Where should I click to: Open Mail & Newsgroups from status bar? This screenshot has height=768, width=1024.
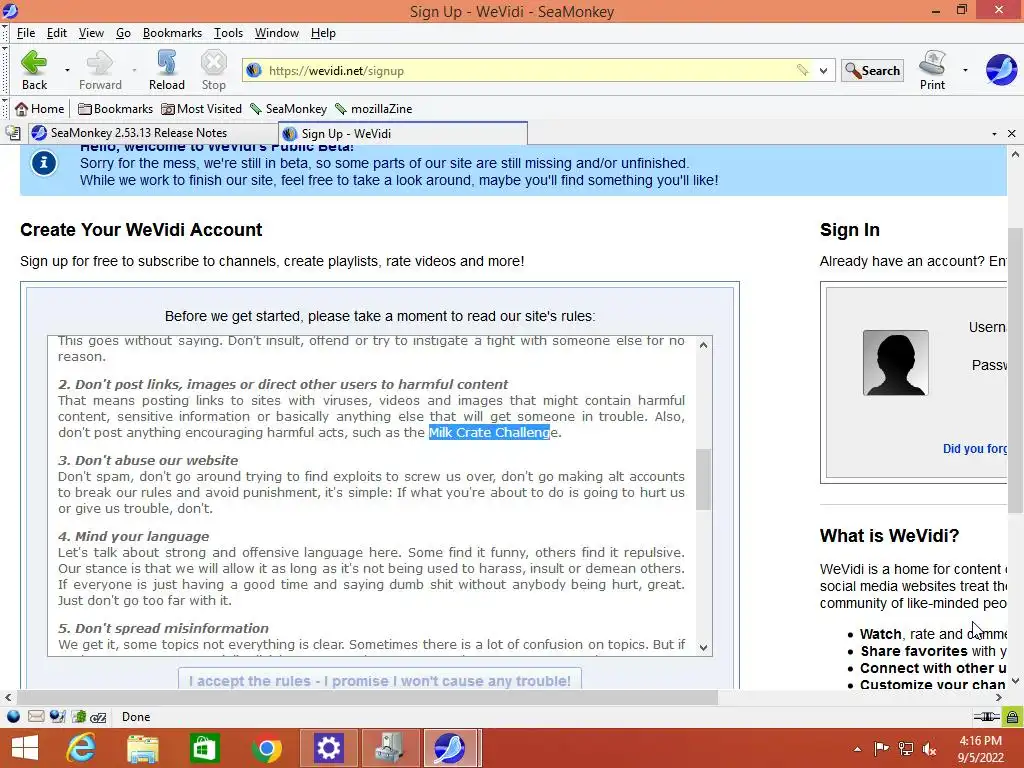tap(36, 717)
